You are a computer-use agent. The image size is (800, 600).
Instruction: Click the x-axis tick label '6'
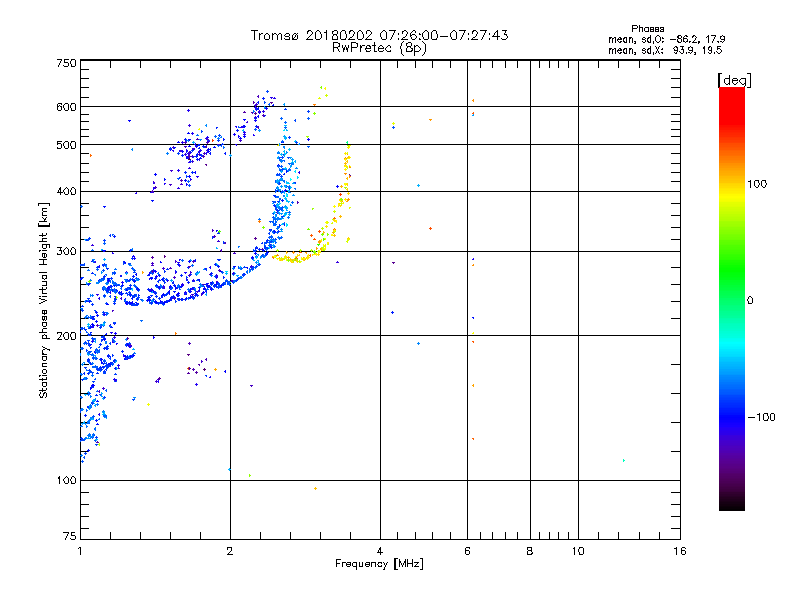[x=467, y=551]
